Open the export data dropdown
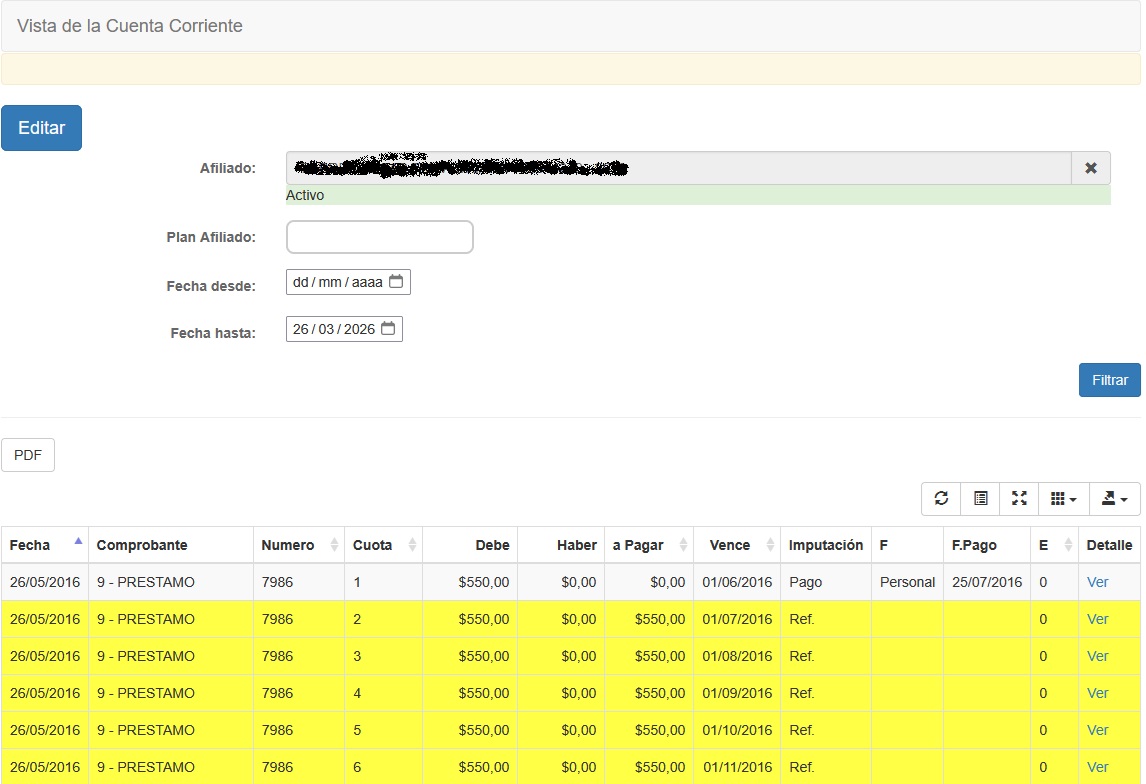The width and height of the screenshot is (1146, 784). point(1114,499)
